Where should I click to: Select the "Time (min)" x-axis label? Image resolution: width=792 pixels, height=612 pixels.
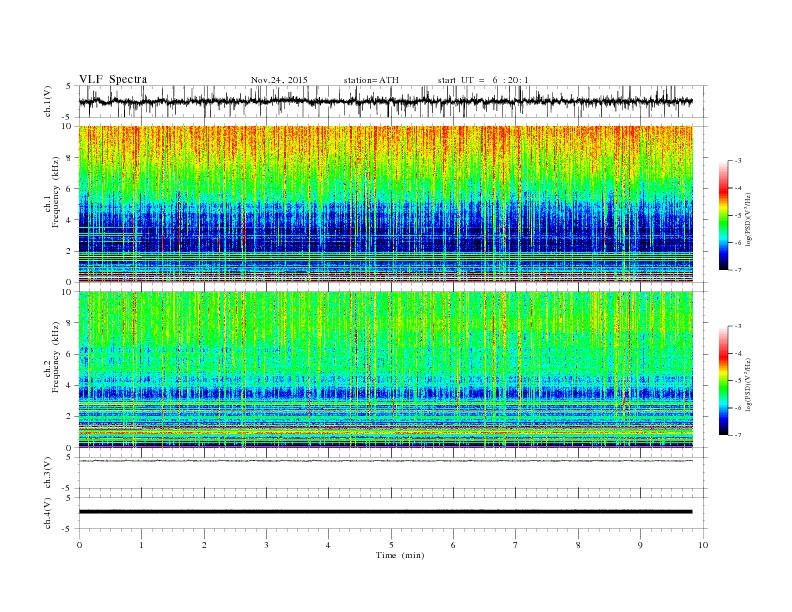(400, 555)
